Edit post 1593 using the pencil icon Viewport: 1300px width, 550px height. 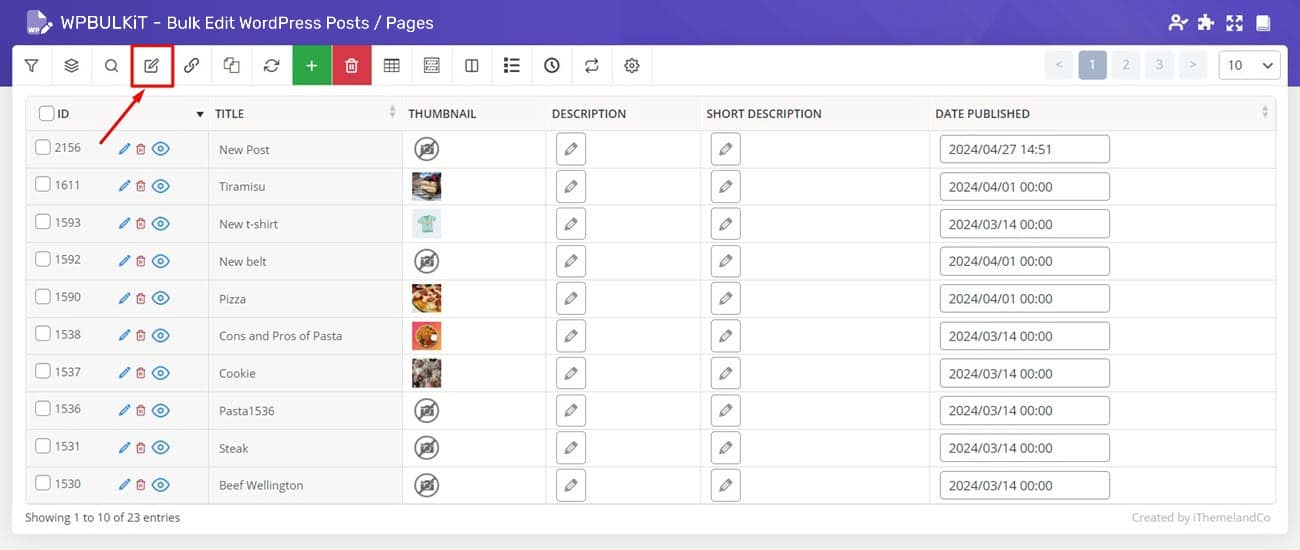(124, 224)
